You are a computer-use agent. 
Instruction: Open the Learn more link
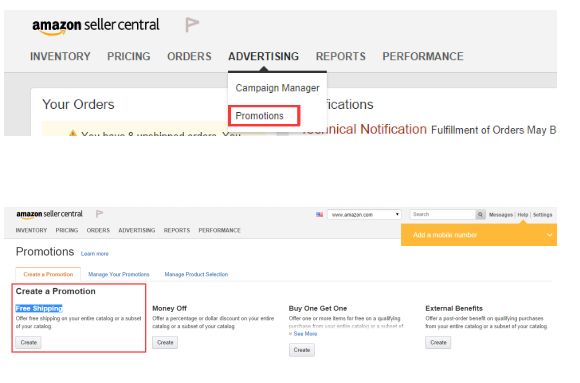[x=95, y=254]
